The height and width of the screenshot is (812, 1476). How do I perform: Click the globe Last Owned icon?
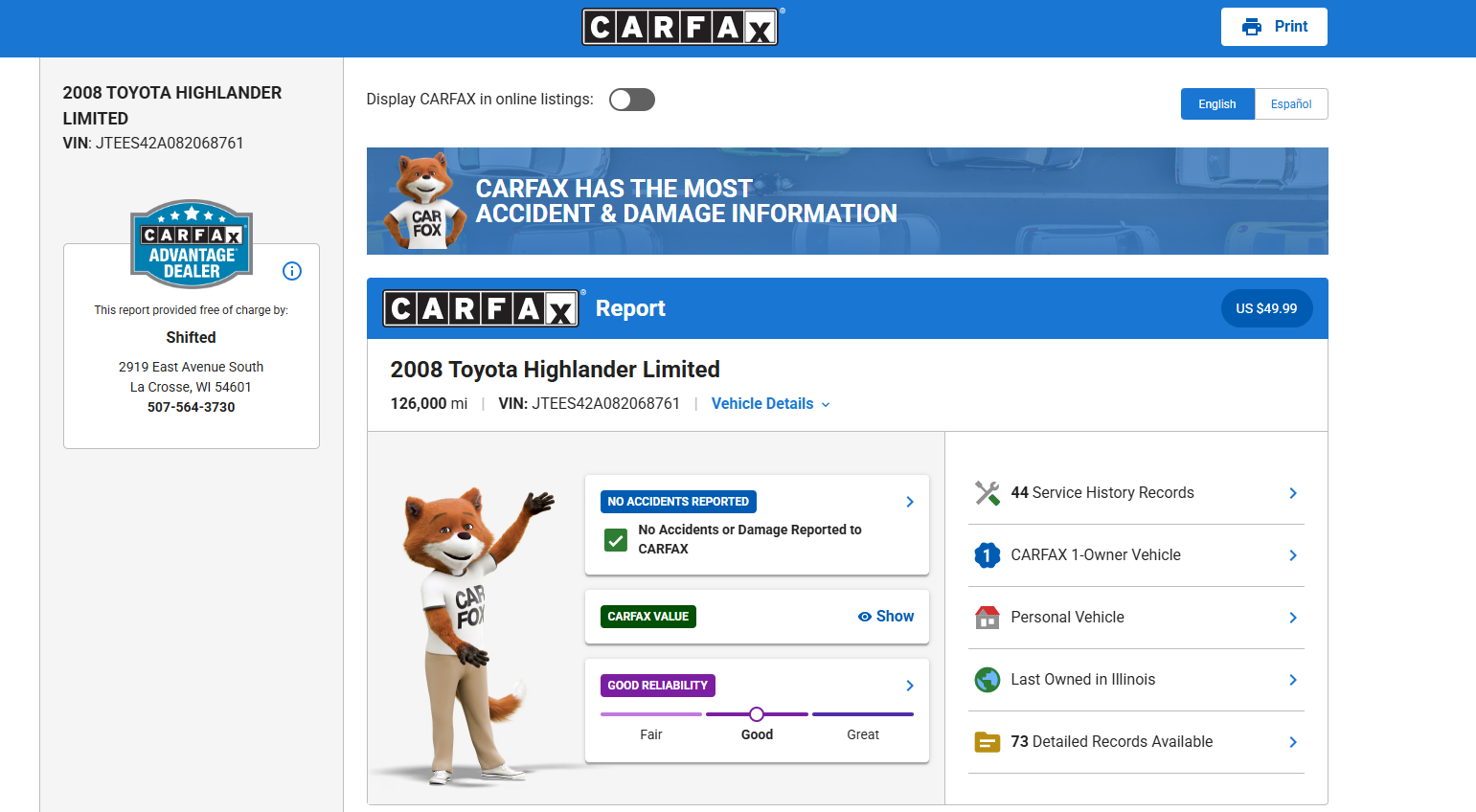(x=988, y=680)
